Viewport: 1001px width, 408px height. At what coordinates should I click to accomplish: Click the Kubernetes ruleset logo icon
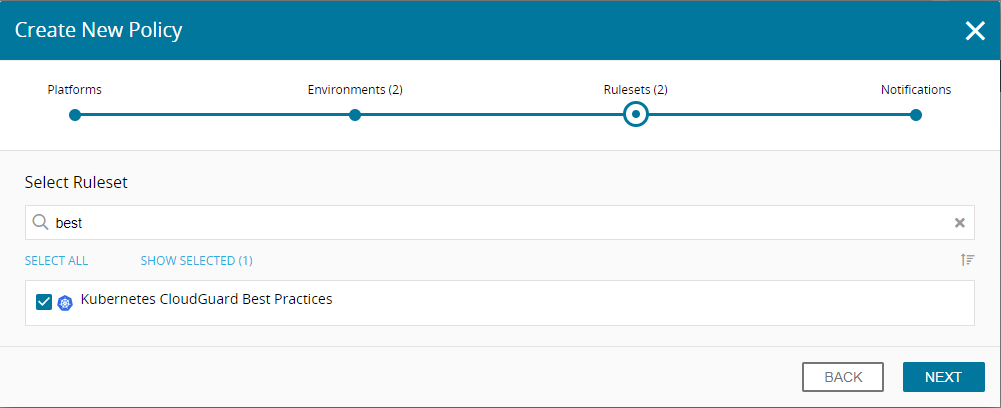pos(65,303)
